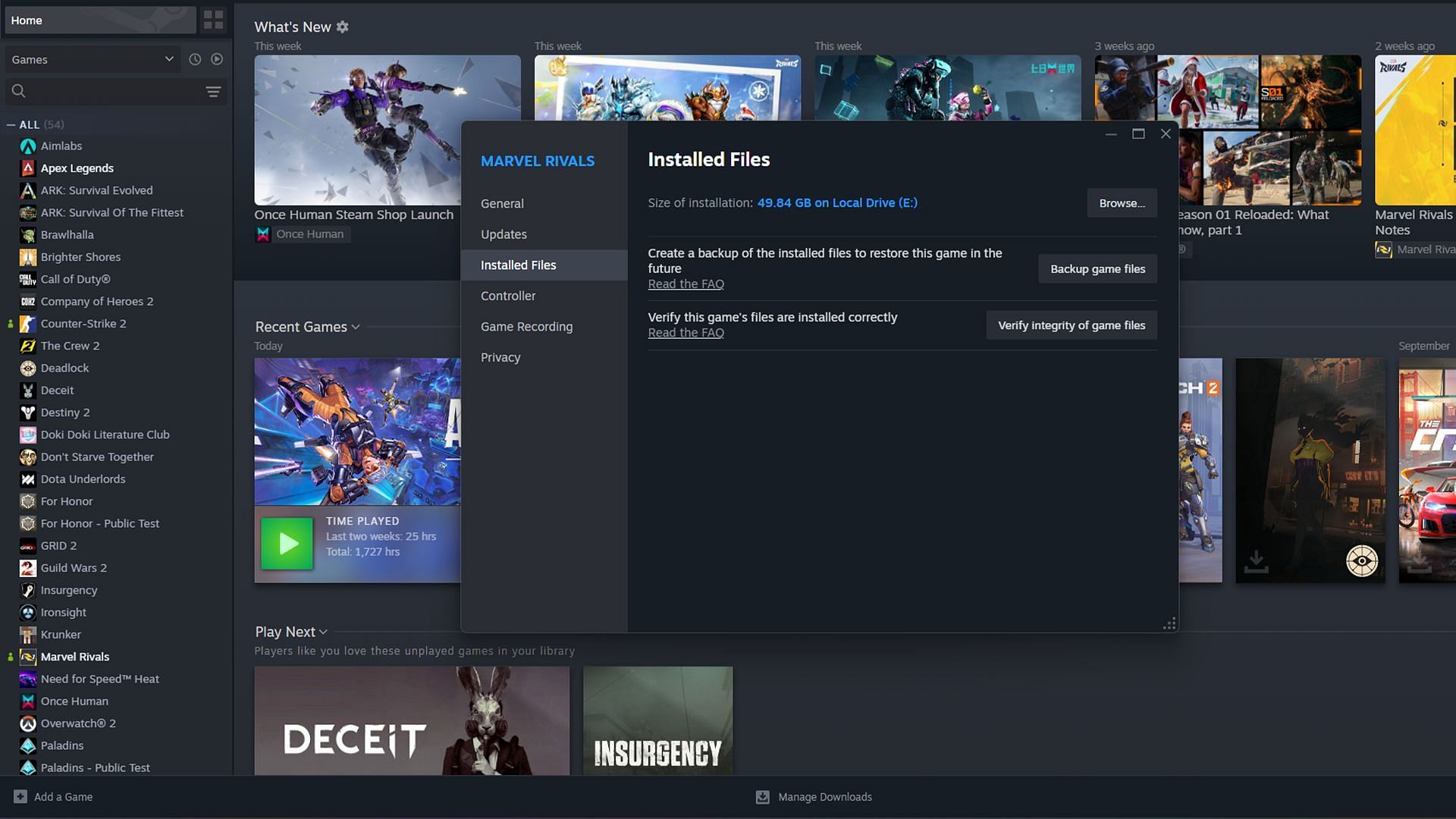
Task: Select Company of Heroes 2 in library
Action: (x=97, y=301)
